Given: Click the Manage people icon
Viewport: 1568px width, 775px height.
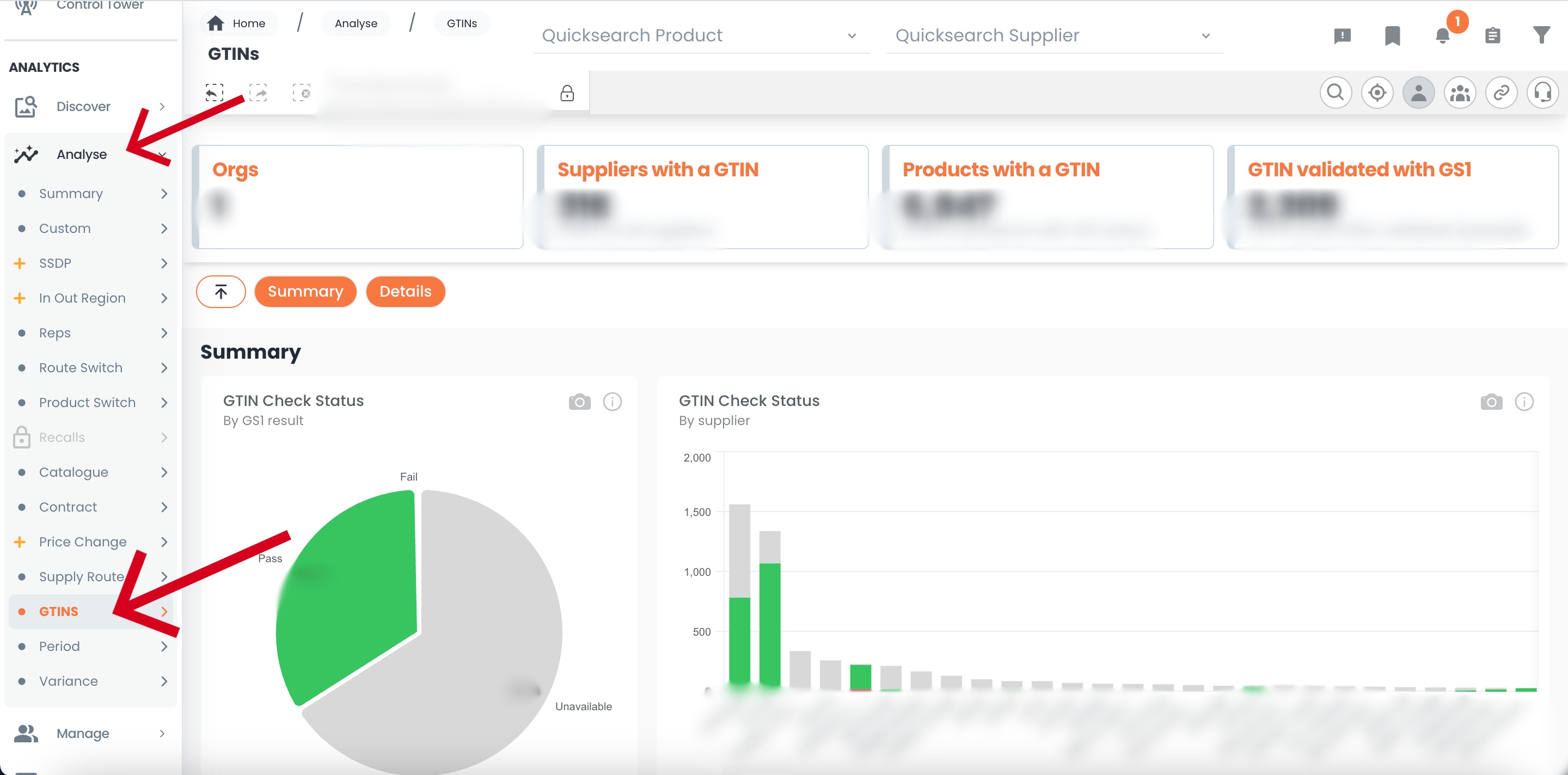Looking at the screenshot, I should [x=26, y=734].
